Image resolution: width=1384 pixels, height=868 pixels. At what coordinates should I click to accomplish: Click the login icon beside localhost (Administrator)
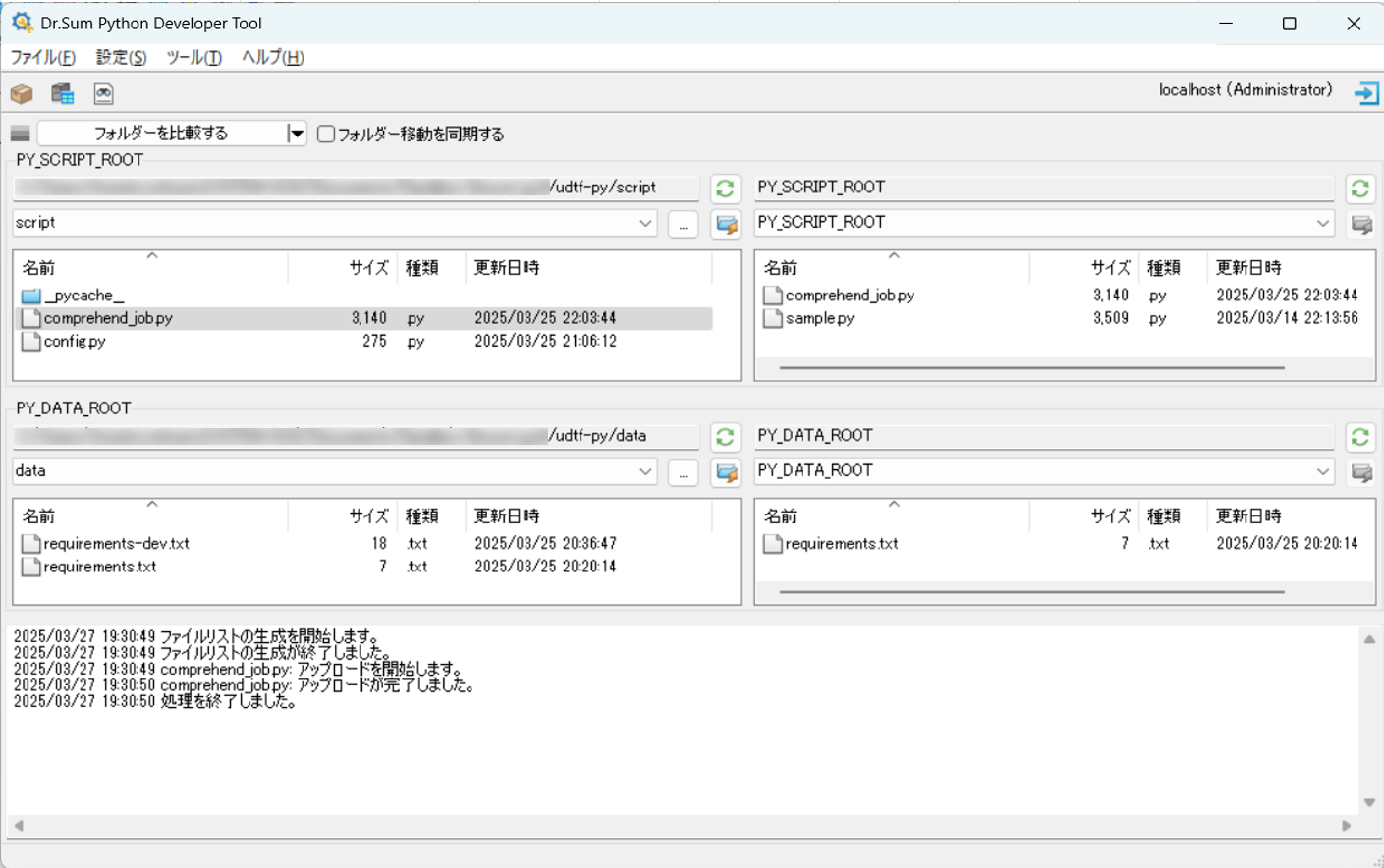1365,93
